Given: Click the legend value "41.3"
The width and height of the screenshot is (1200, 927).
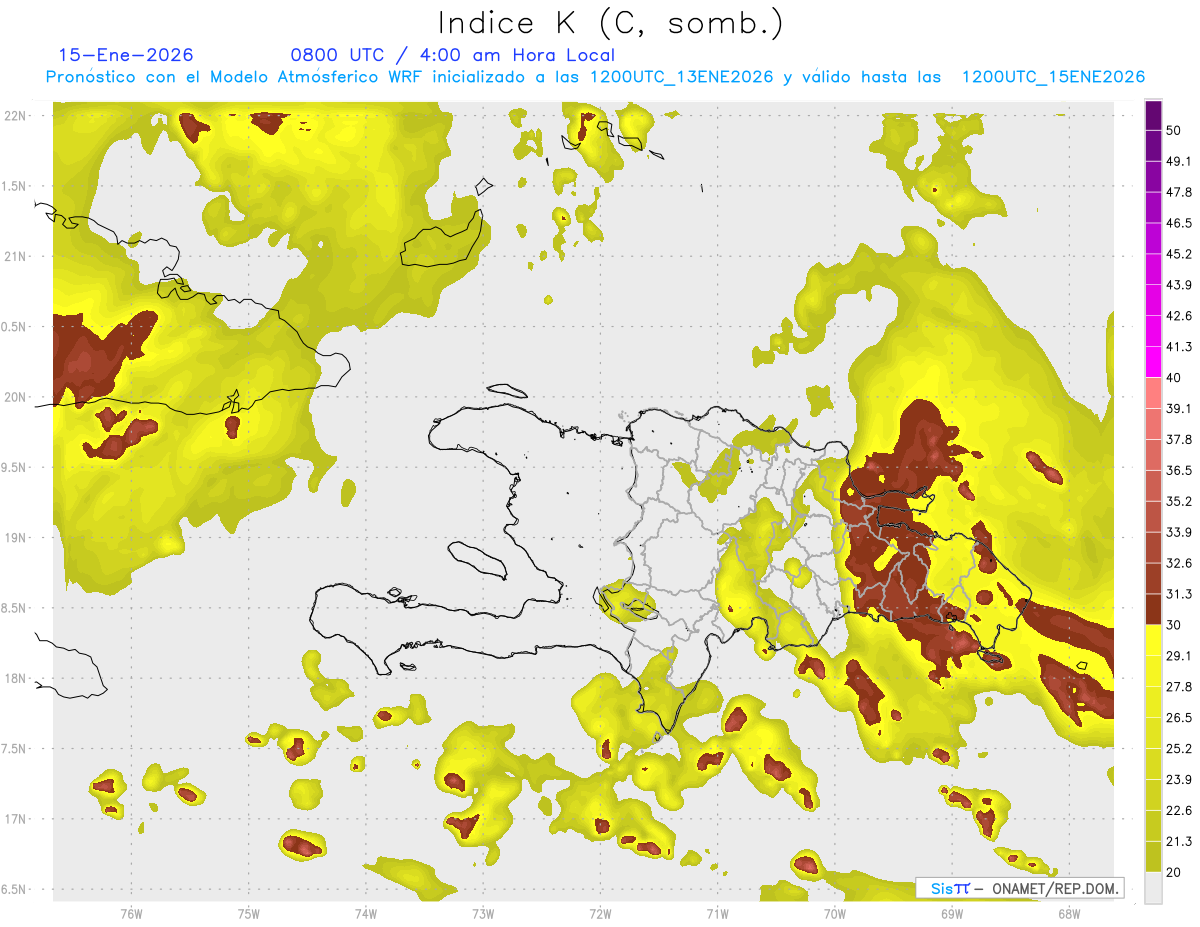Looking at the screenshot, I should tap(1179, 347).
